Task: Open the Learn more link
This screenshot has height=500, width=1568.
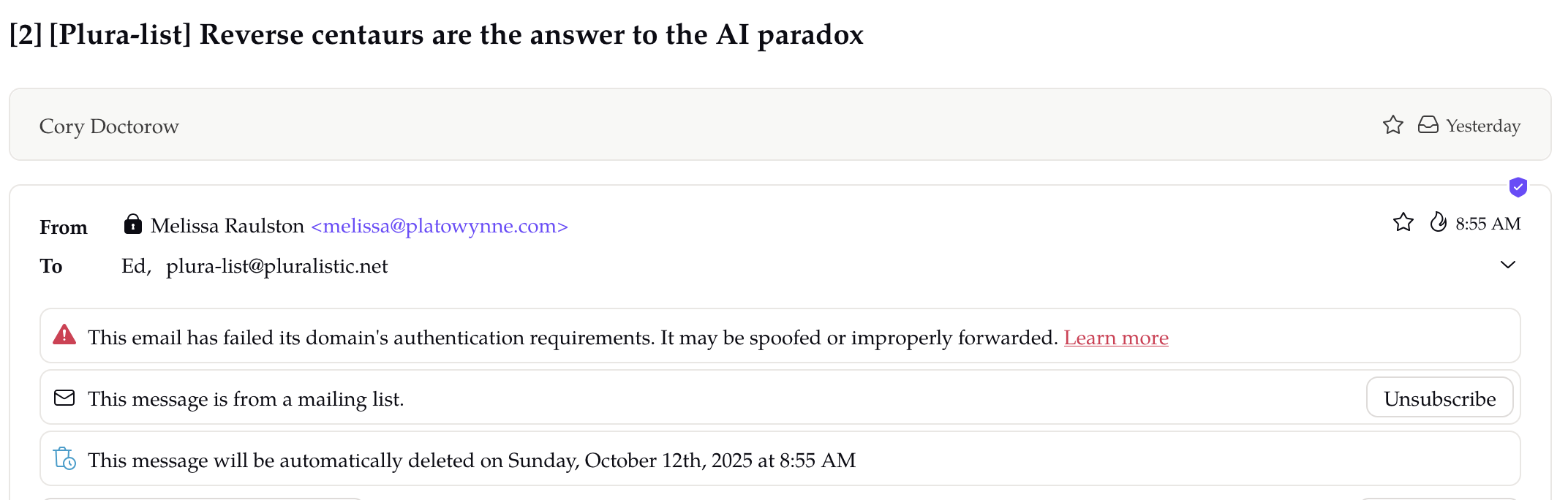Action: [1116, 338]
